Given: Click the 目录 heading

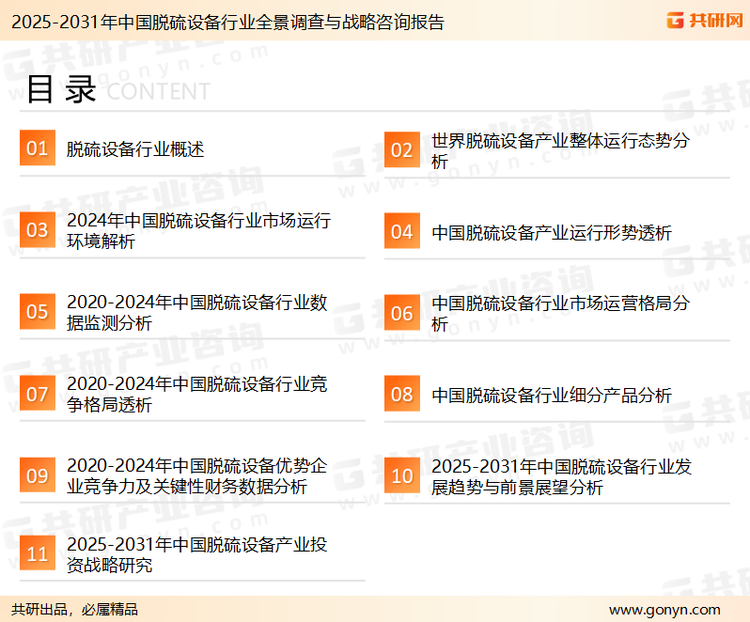Looking at the screenshot, I should point(61,89).
